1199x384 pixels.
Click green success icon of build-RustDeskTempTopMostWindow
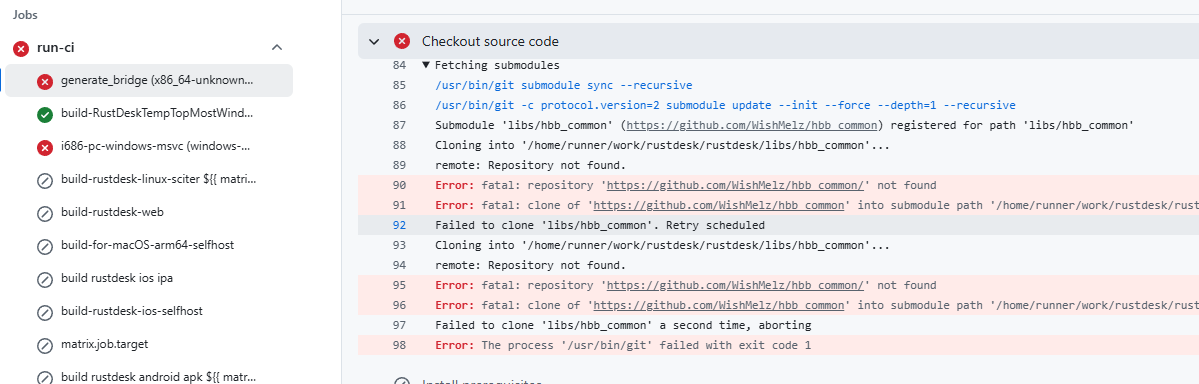point(45,114)
